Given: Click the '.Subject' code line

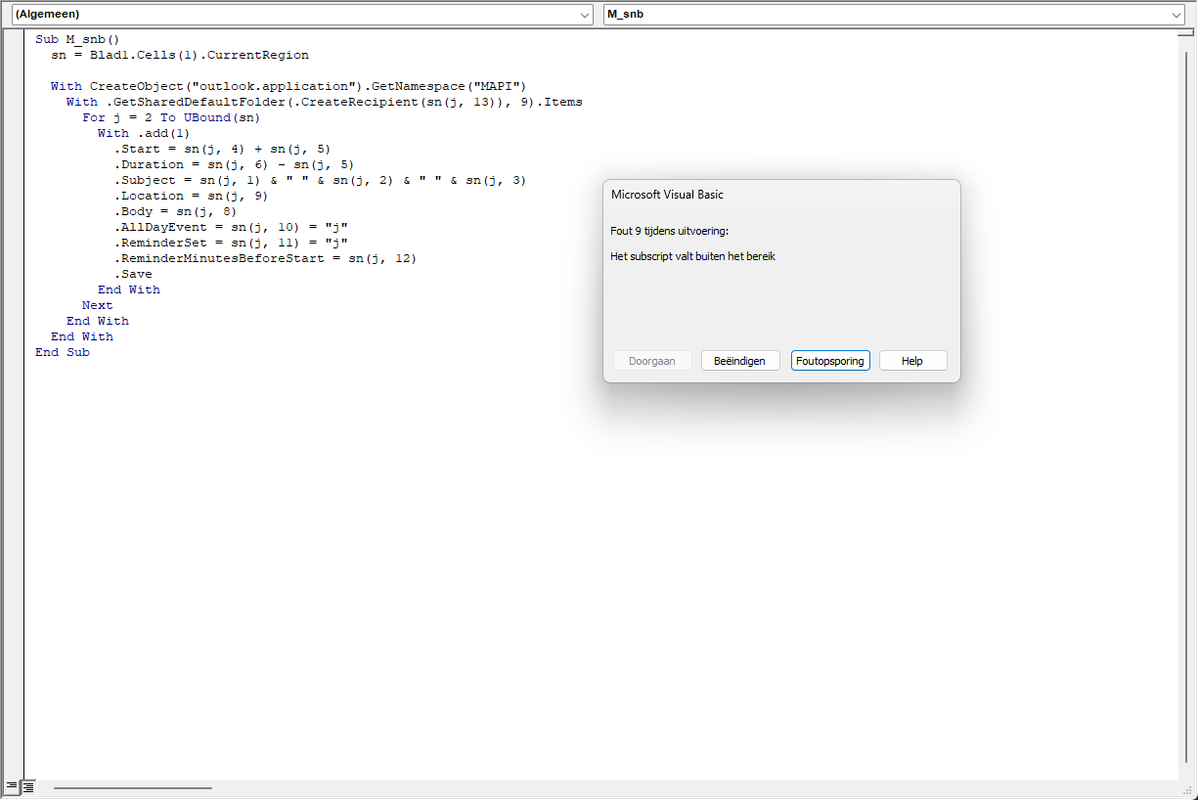Looking at the screenshot, I should [320, 180].
